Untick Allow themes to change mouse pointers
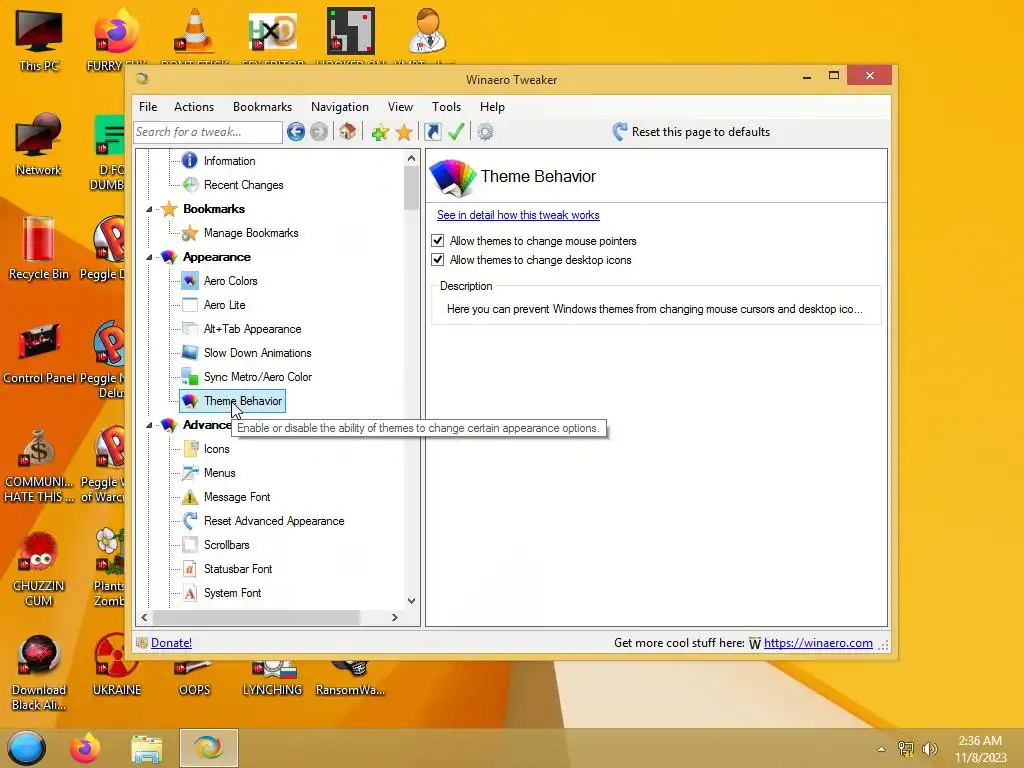The image size is (1024, 768). (x=438, y=241)
